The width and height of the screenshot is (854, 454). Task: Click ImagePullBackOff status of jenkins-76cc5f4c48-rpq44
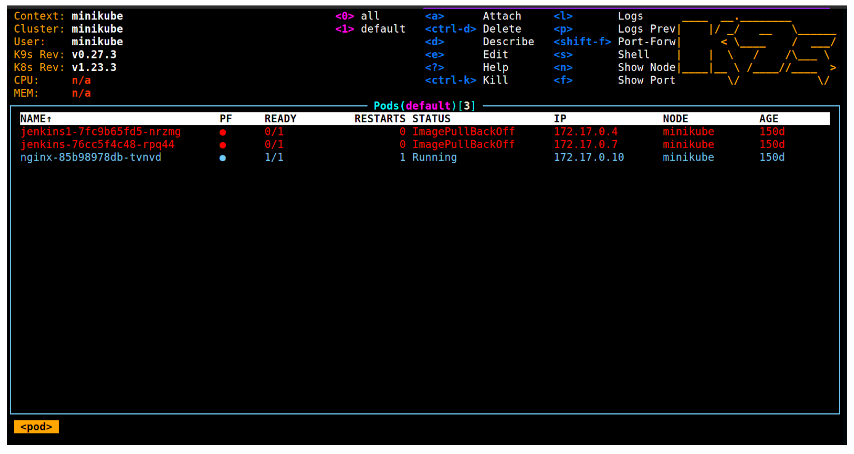click(x=463, y=145)
